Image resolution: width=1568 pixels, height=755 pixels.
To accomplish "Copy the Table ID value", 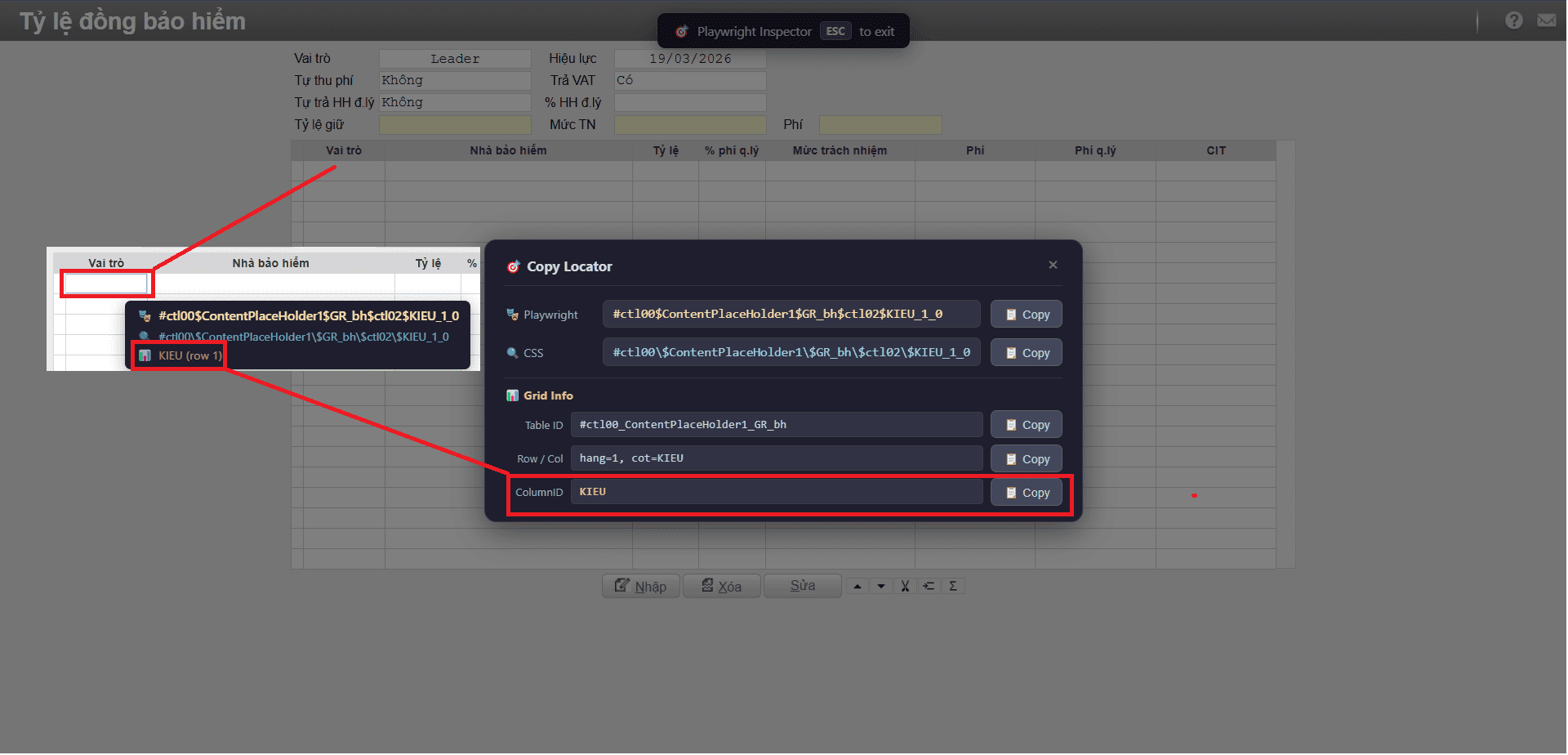I will tap(1027, 425).
